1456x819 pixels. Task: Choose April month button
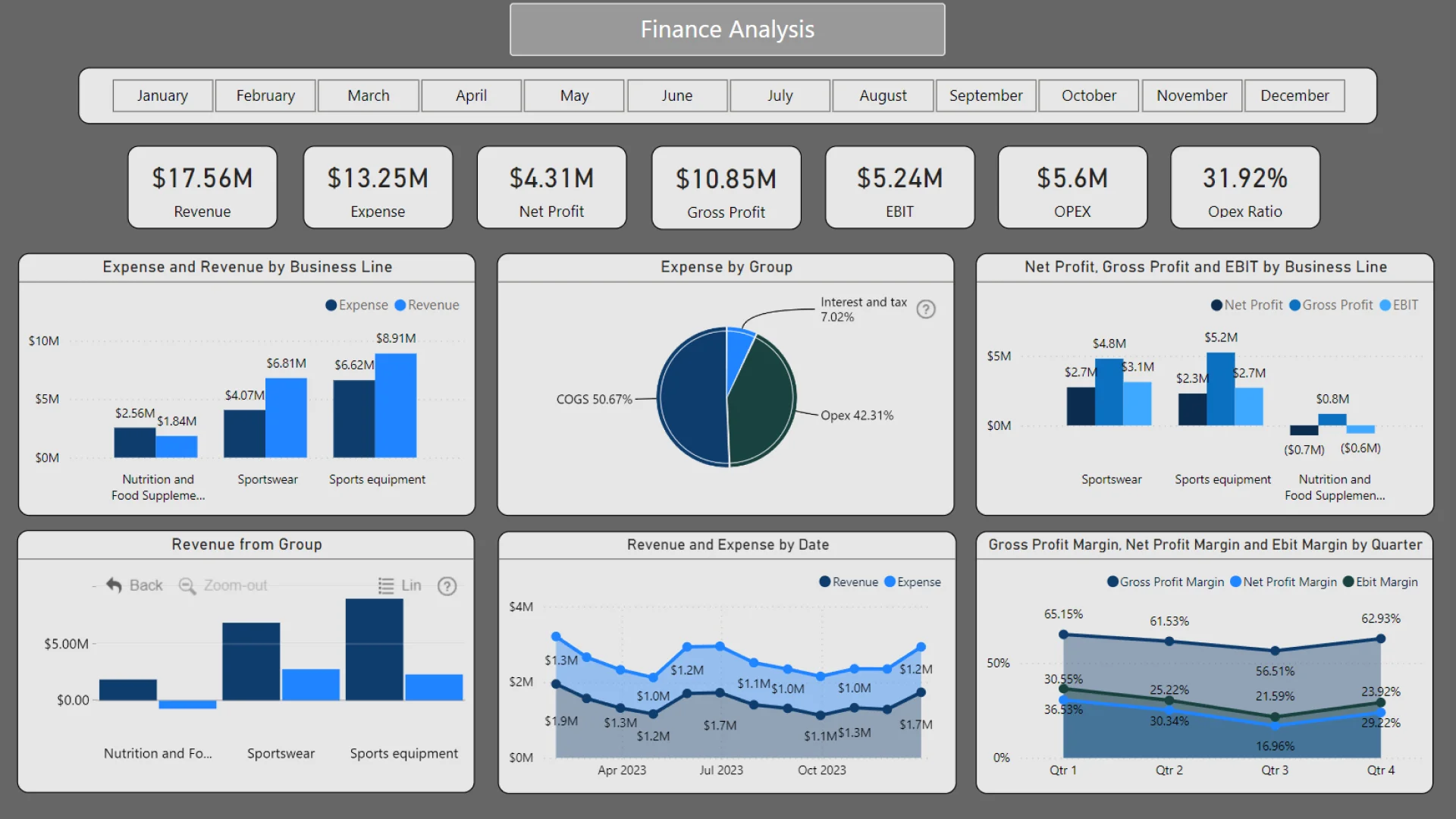tap(472, 96)
